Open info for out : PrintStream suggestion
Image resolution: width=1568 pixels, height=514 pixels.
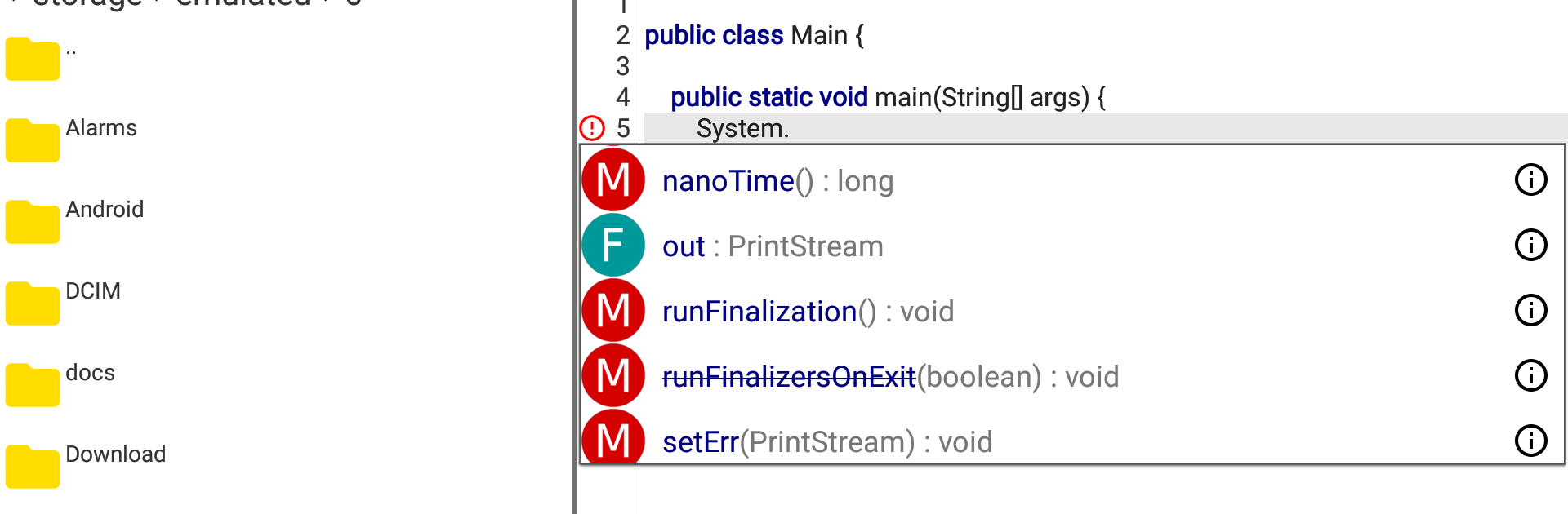[1531, 245]
